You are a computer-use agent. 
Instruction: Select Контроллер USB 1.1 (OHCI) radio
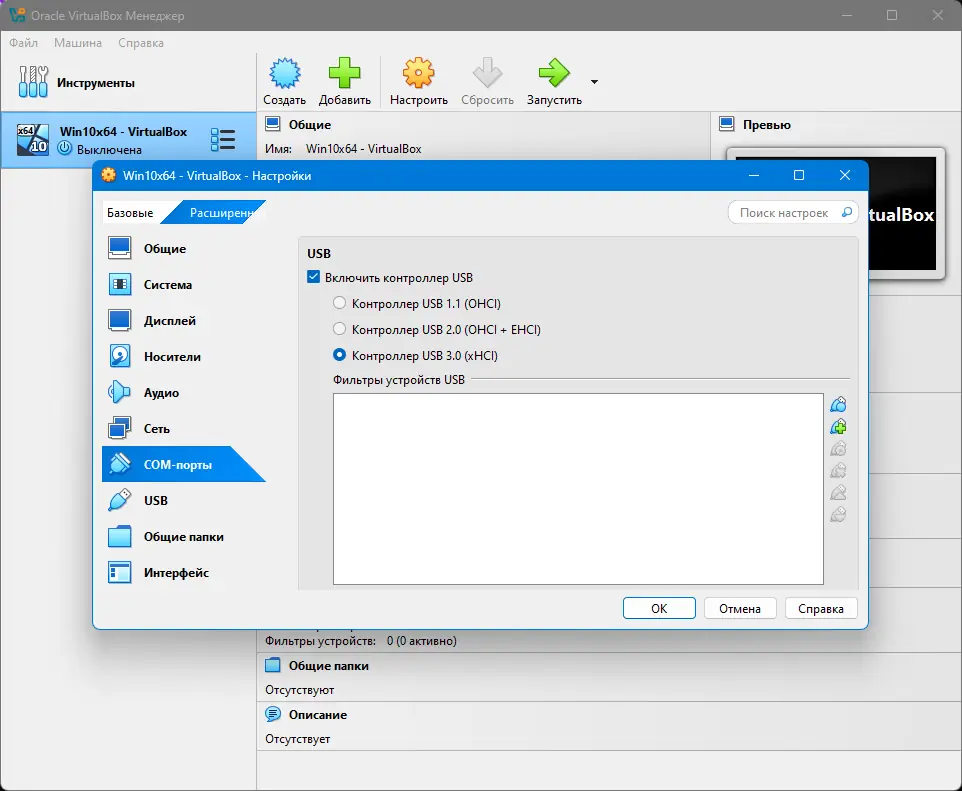[x=339, y=303]
